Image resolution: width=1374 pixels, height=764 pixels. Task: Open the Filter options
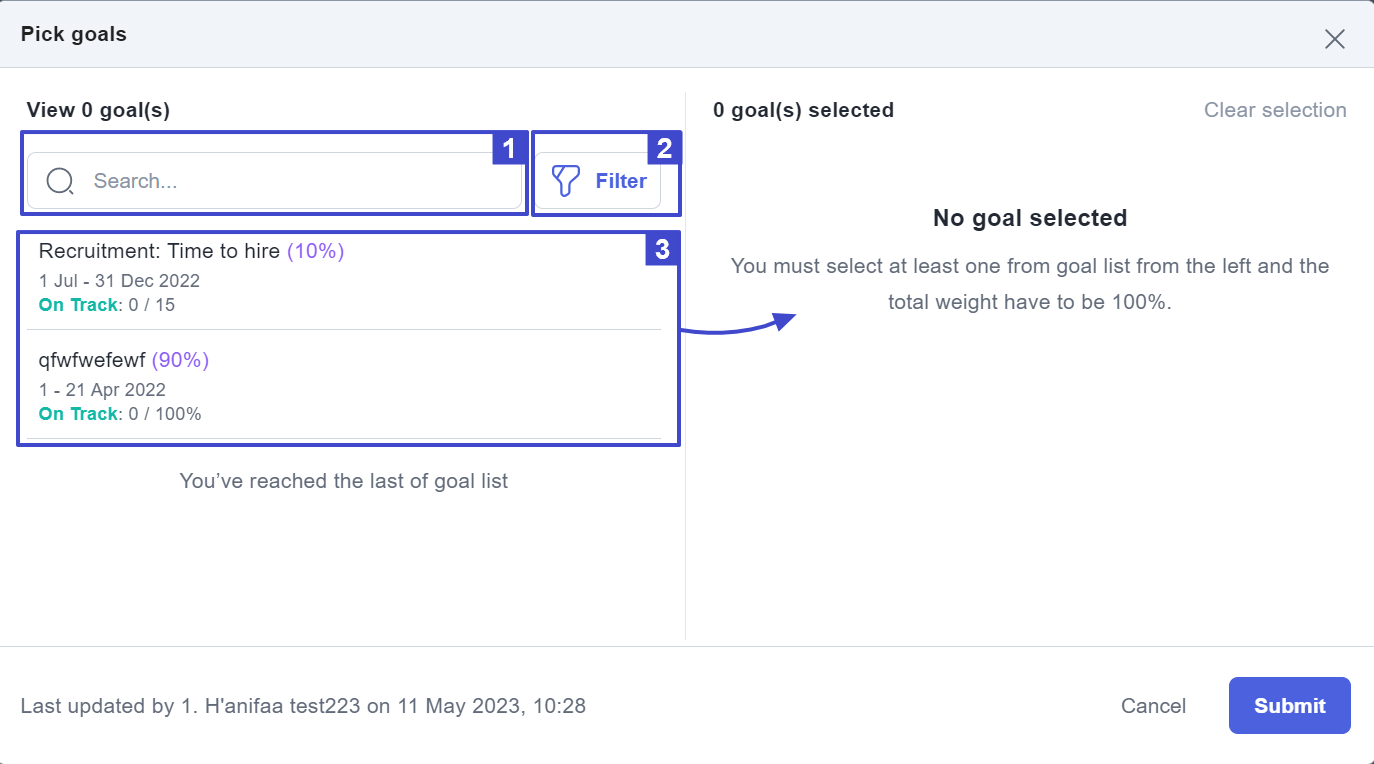pos(598,181)
